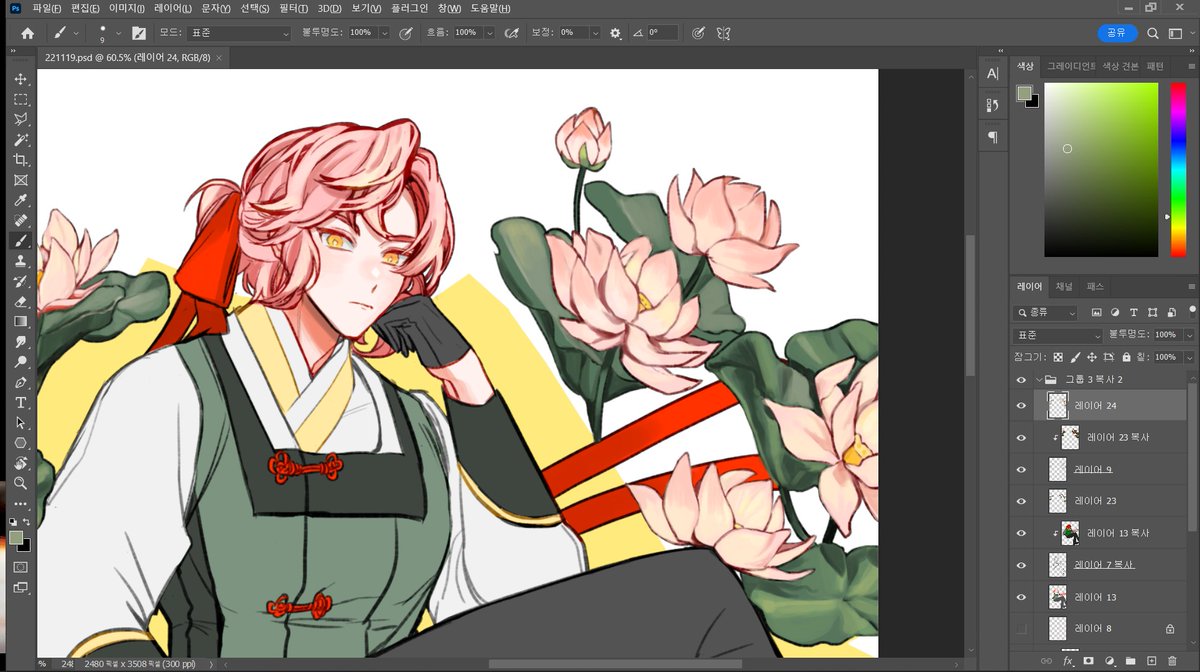1200x672 pixels.
Task: Delete layer with trash icon
Action: pos(1172,661)
